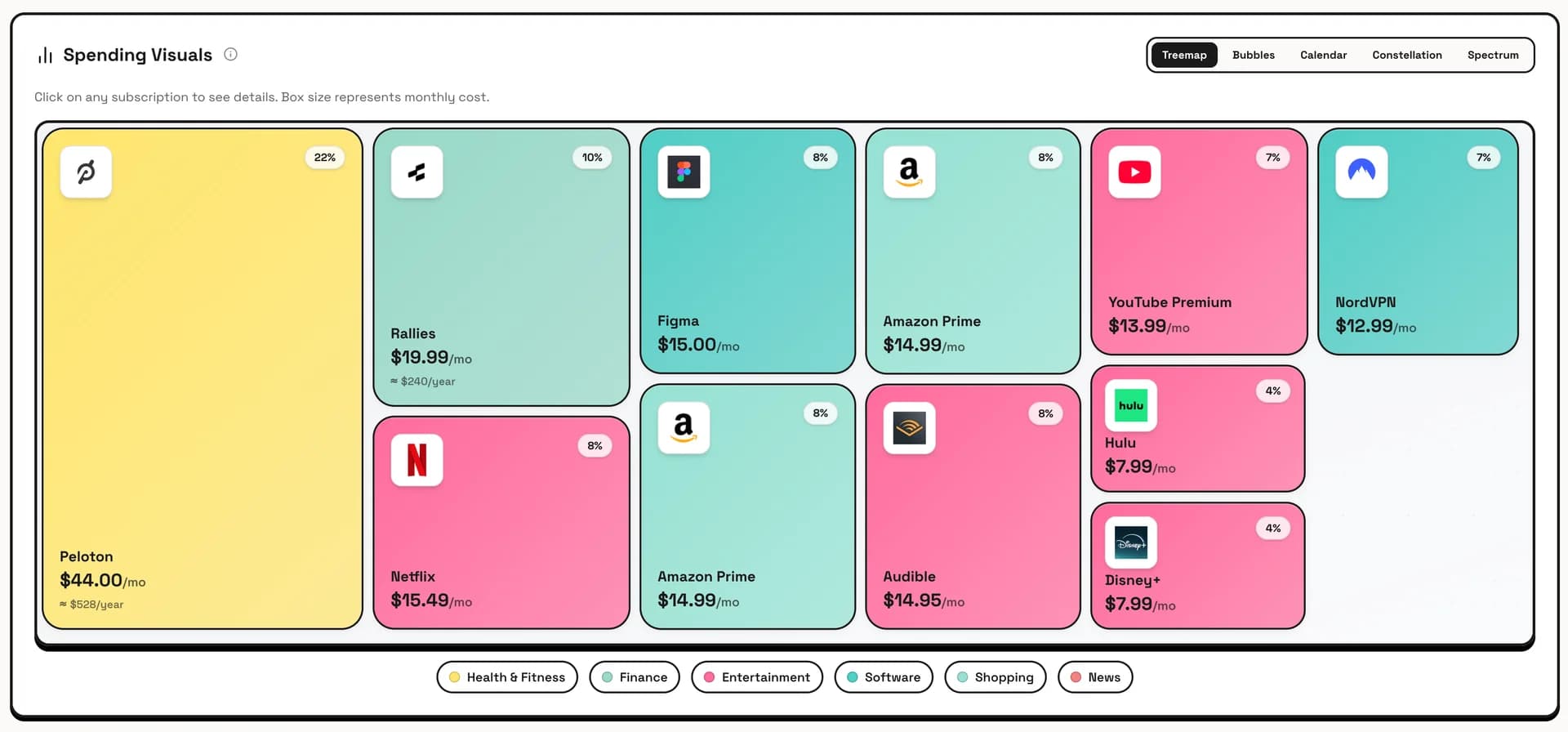Click the info icon beside Spending Visuals
The width and height of the screenshot is (1568, 732).
[x=231, y=55]
